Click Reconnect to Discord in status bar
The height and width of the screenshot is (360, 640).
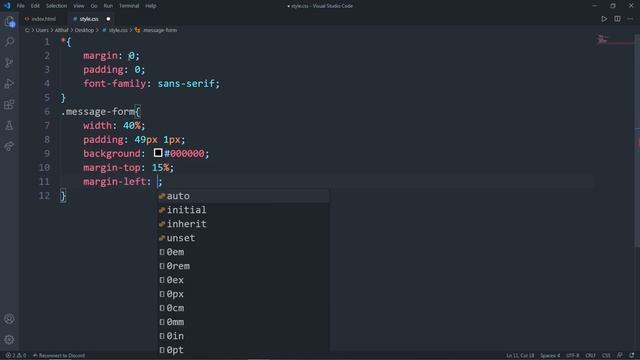59,356
